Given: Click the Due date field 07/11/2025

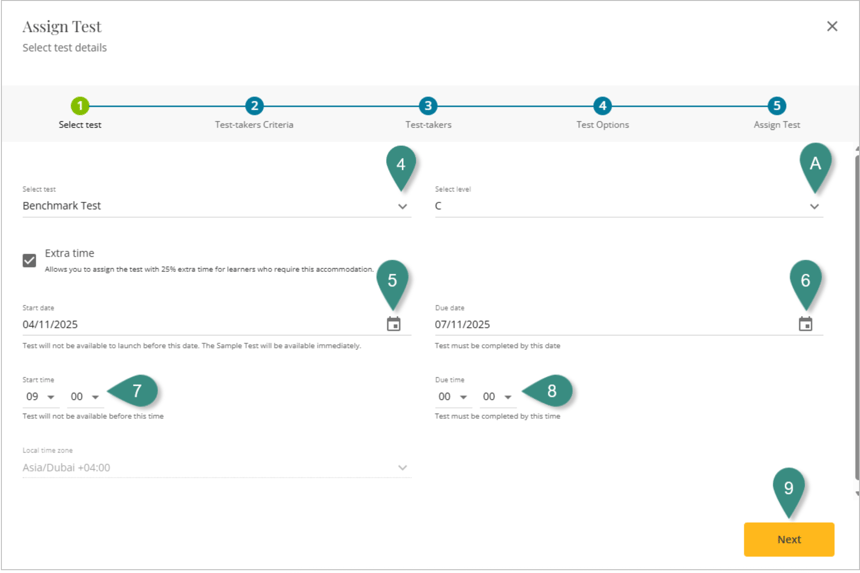Looking at the screenshot, I should [x=610, y=324].
